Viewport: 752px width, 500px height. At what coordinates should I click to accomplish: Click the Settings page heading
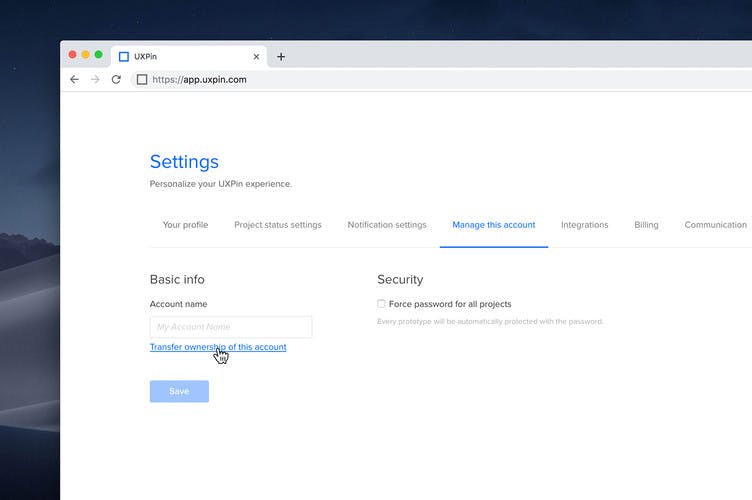coord(184,162)
